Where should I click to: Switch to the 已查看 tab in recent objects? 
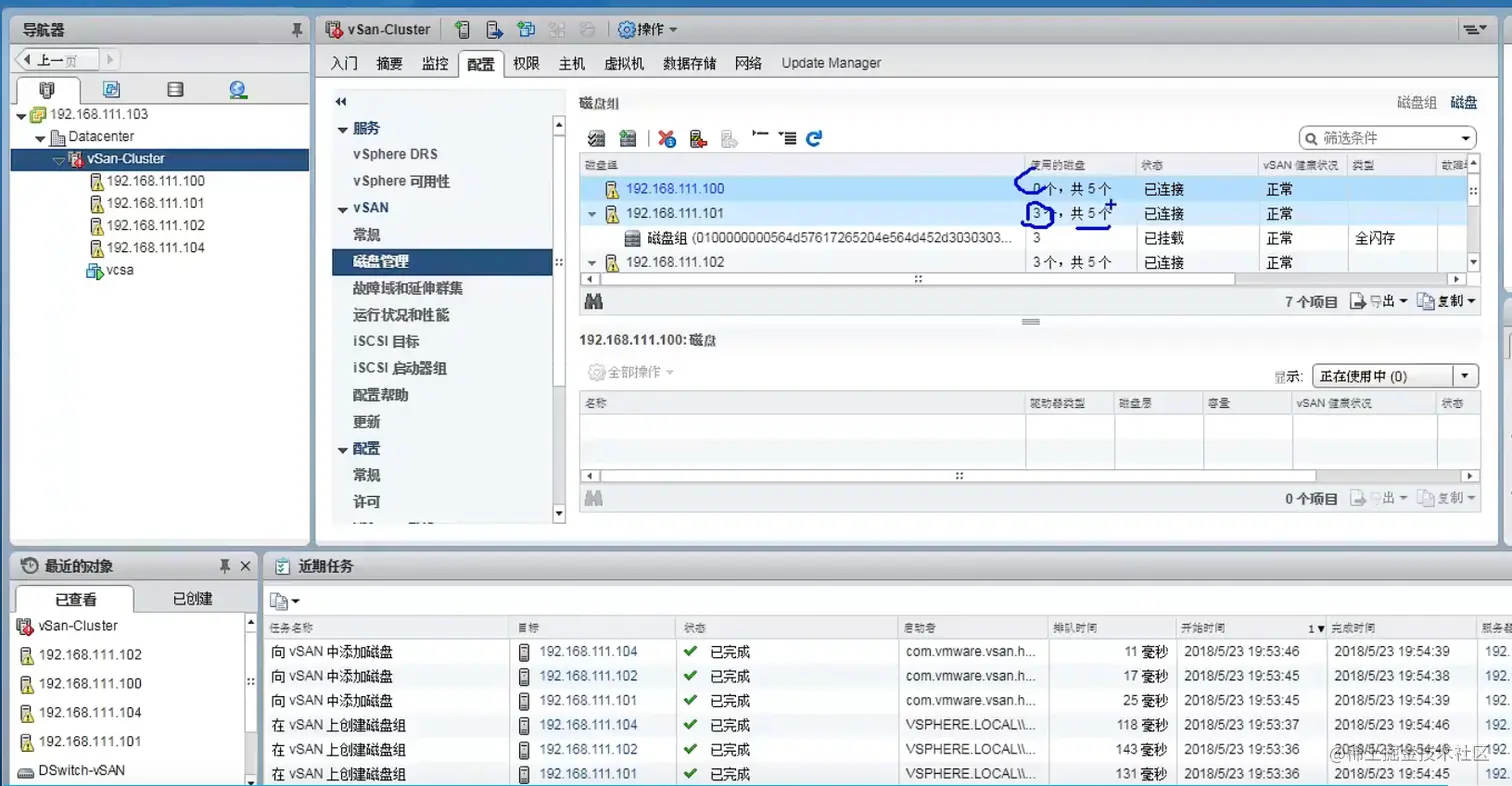[x=75, y=599]
